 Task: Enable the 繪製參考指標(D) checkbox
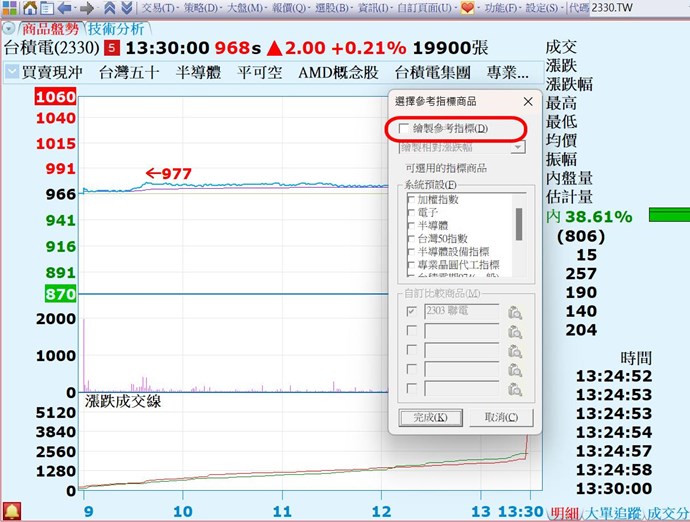point(404,129)
